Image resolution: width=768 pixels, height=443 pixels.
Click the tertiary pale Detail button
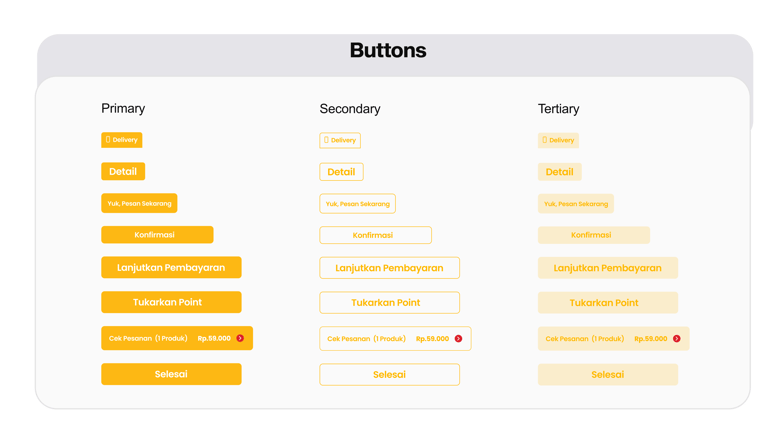560,172
